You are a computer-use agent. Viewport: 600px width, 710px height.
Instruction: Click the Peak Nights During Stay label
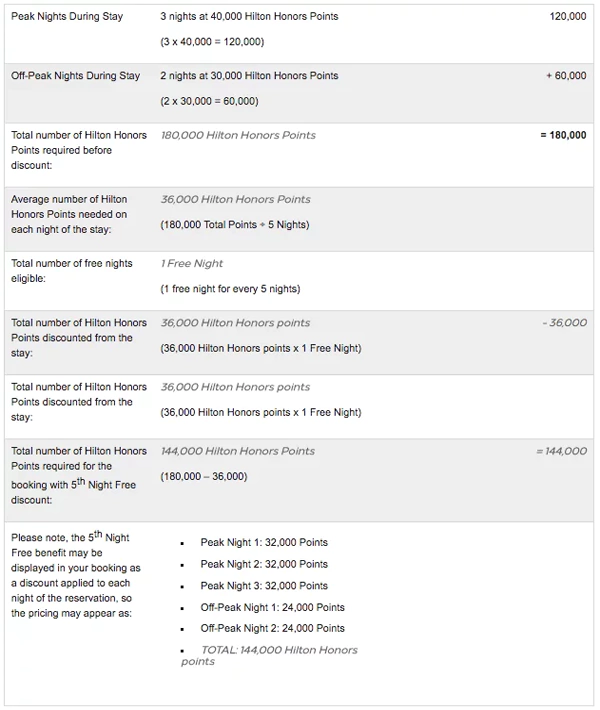[x=67, y=17]
